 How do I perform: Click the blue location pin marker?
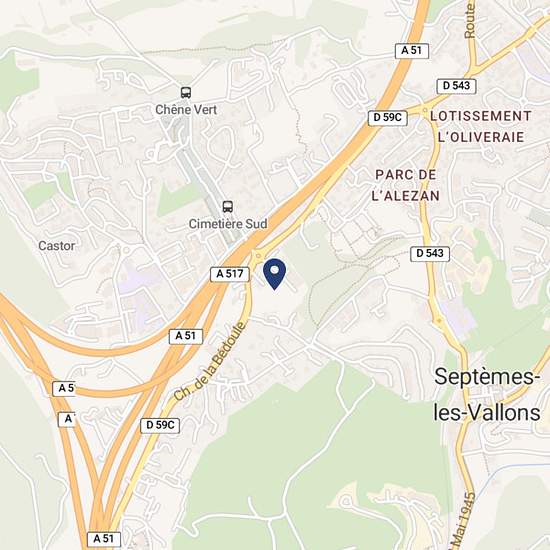pos(274,274)
